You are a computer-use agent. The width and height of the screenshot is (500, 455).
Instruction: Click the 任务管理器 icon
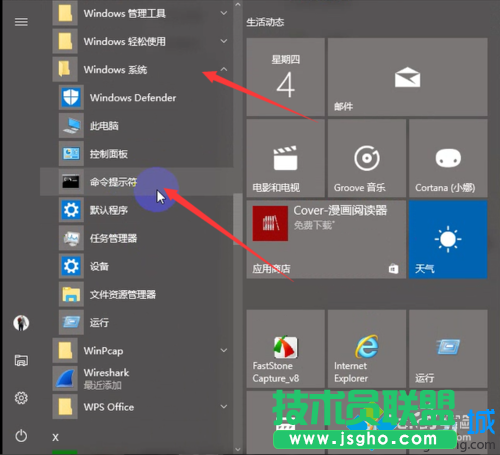(71, 238)
